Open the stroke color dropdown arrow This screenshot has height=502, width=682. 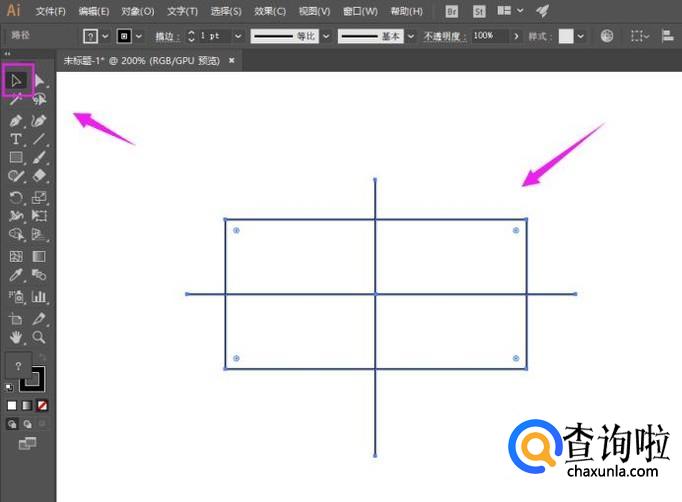click(139, 36)
